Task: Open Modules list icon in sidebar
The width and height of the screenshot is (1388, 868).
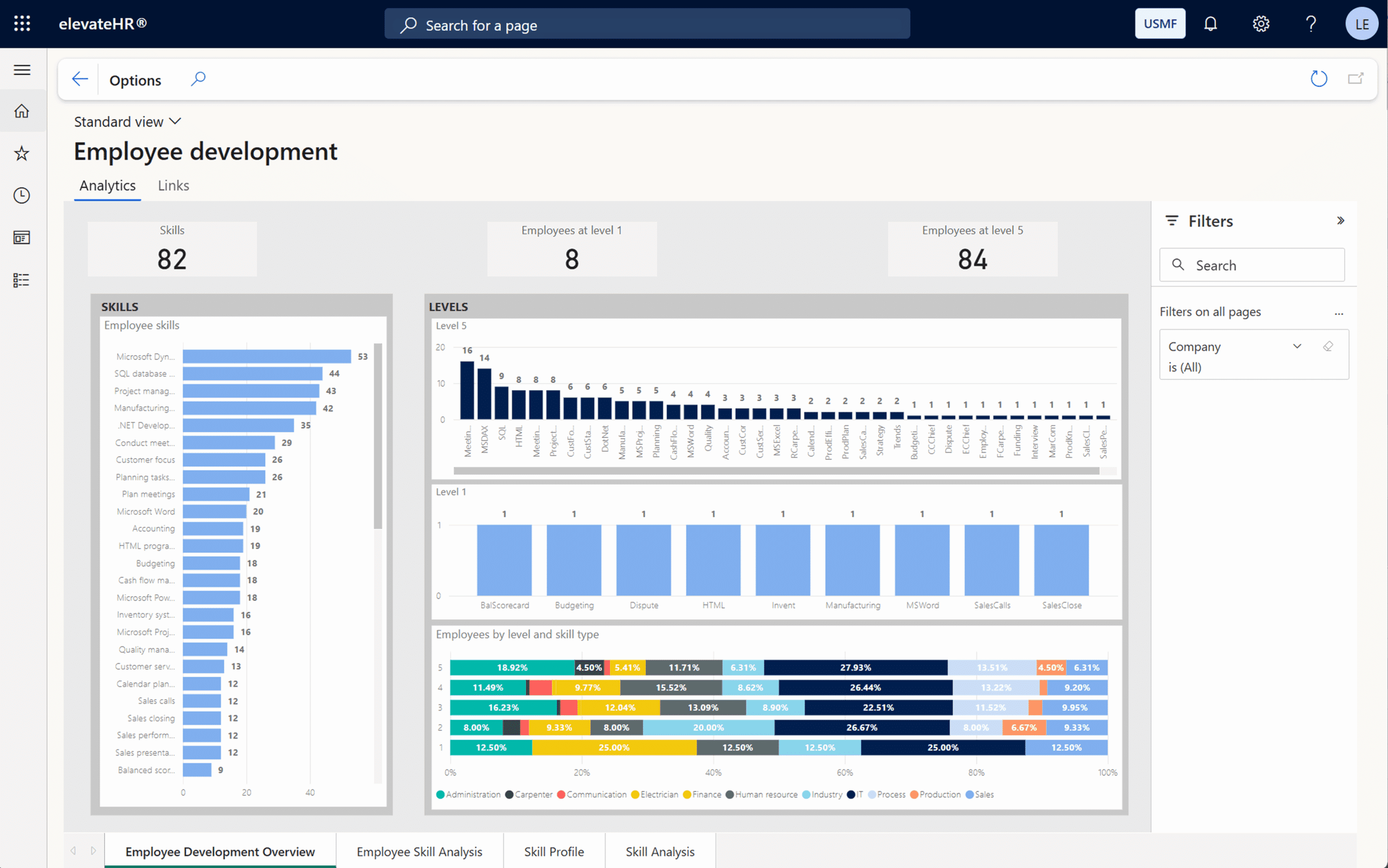Action: coord(22,280)
